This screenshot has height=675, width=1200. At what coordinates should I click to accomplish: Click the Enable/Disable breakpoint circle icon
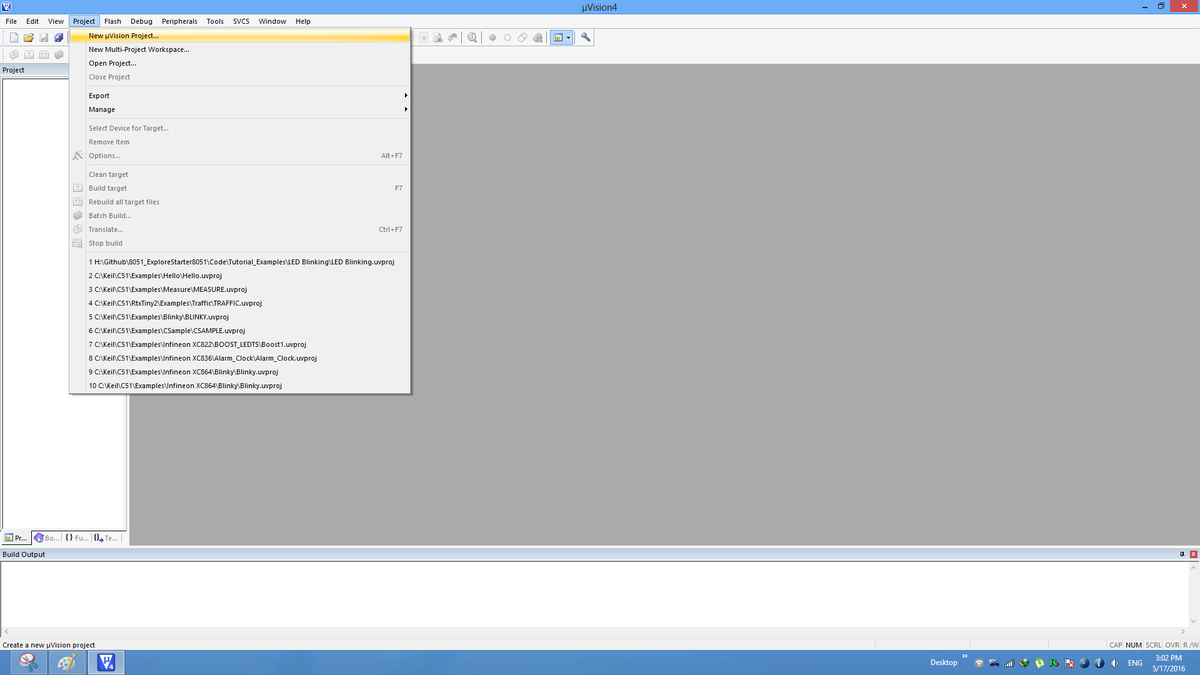[x=508, y=38]
